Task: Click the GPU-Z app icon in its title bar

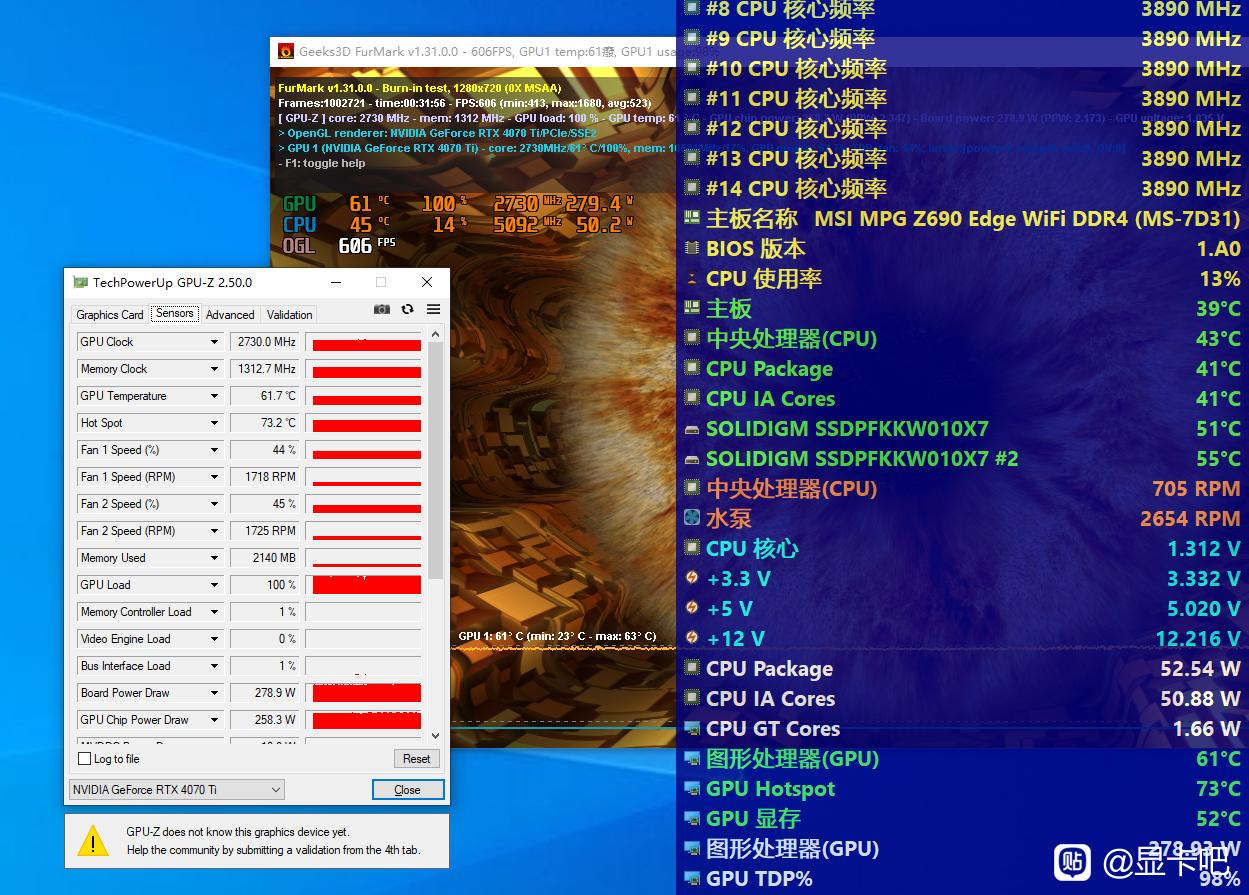Action: pos(81,283)
